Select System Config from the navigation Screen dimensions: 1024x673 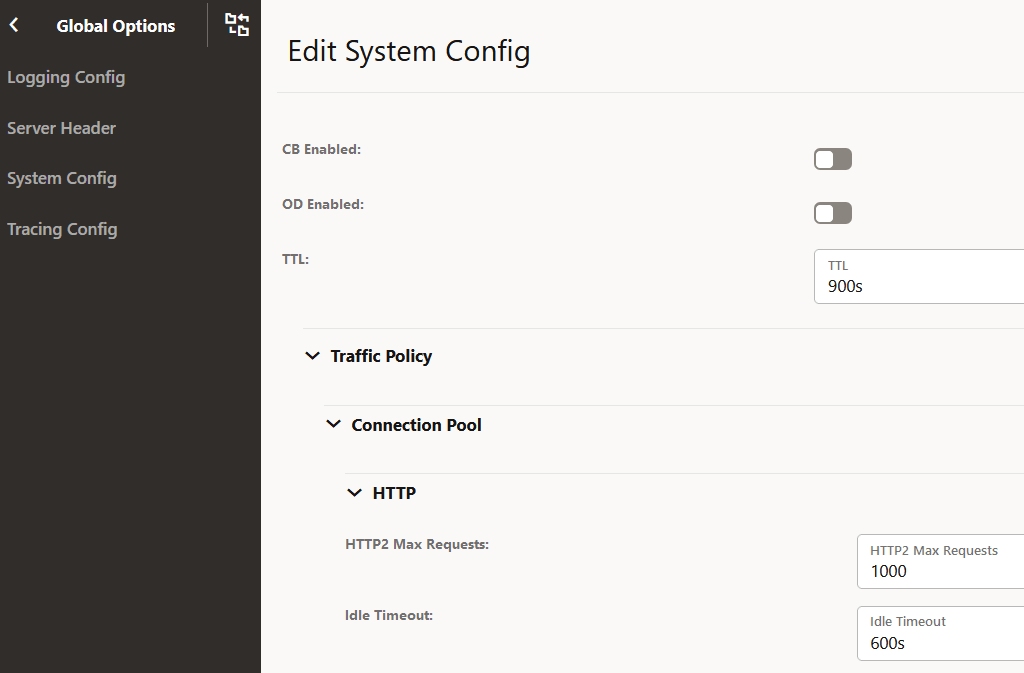click(61, 178)
